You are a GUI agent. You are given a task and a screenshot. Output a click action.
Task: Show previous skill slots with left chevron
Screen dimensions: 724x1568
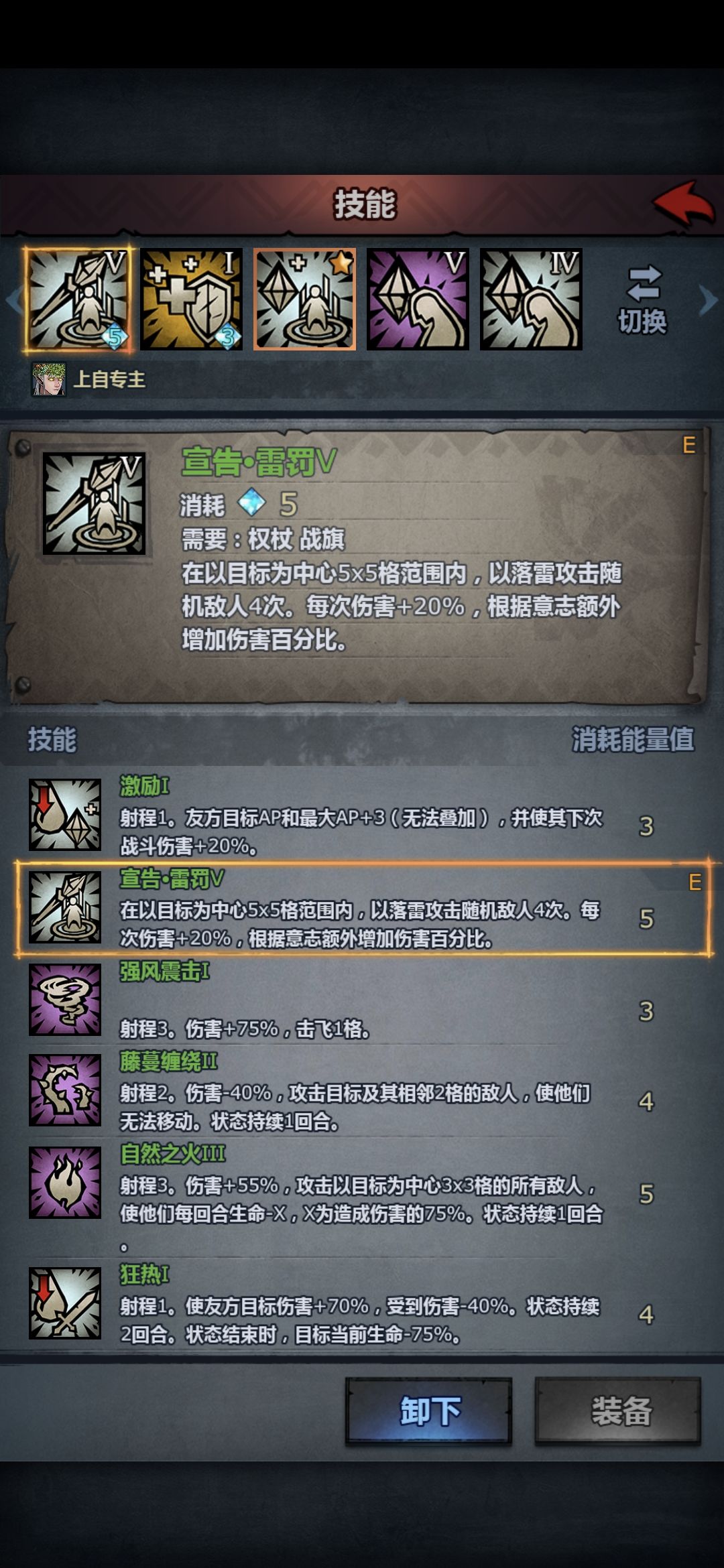[13, 300]
